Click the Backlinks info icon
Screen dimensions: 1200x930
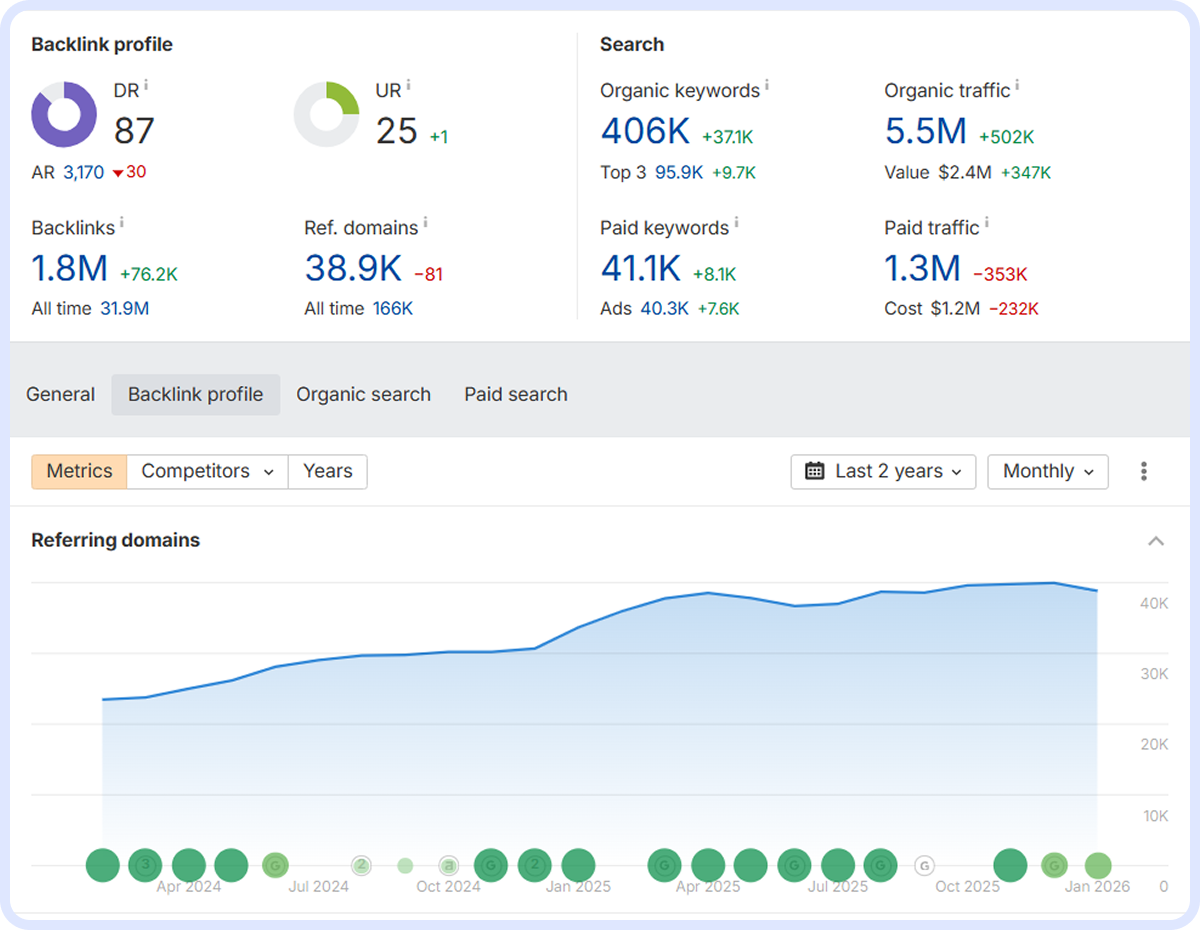122,223
